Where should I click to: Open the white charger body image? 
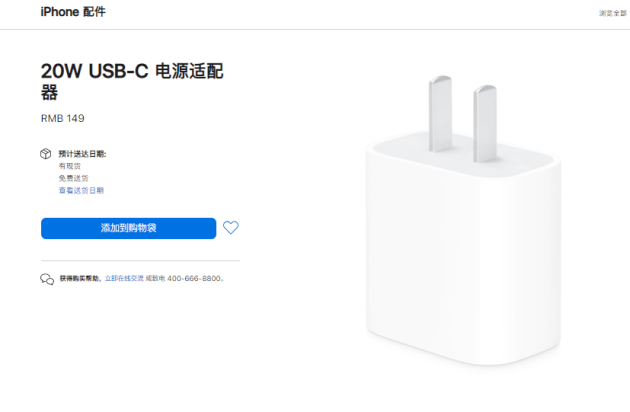(x=463, y=249)
